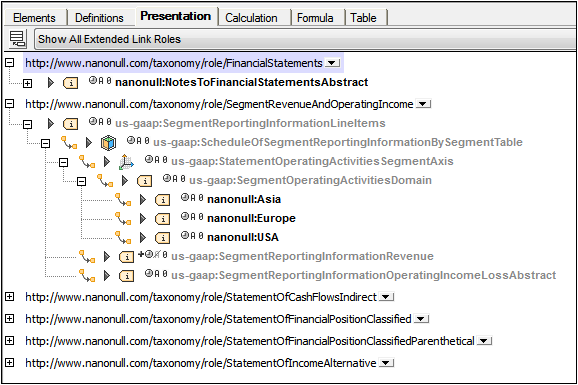Click item icon of nanonull:Asia
578x385 pixels.
(x=163, y=200)
